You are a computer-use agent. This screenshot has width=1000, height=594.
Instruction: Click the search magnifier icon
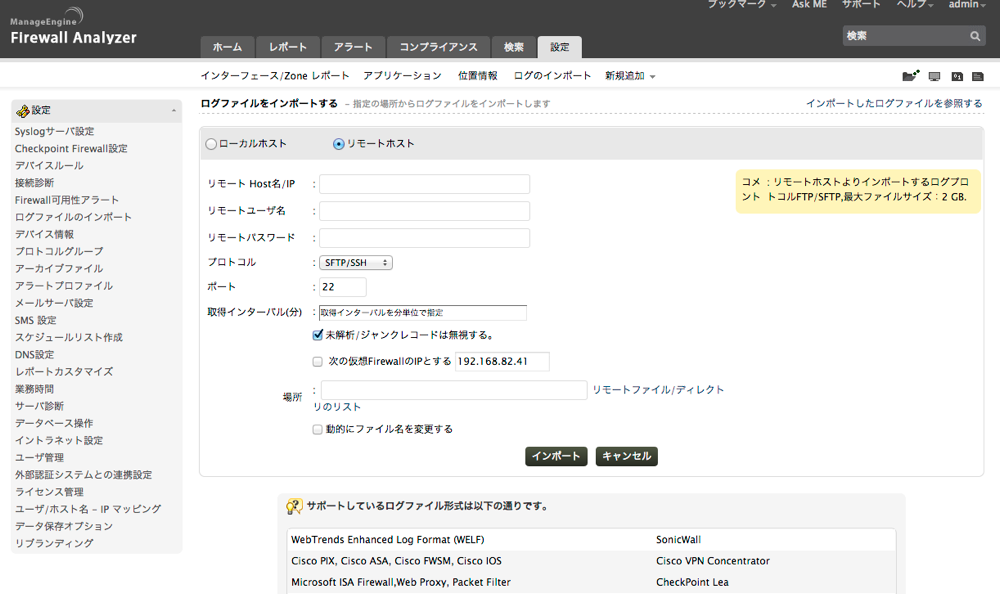tap(975, 36)
